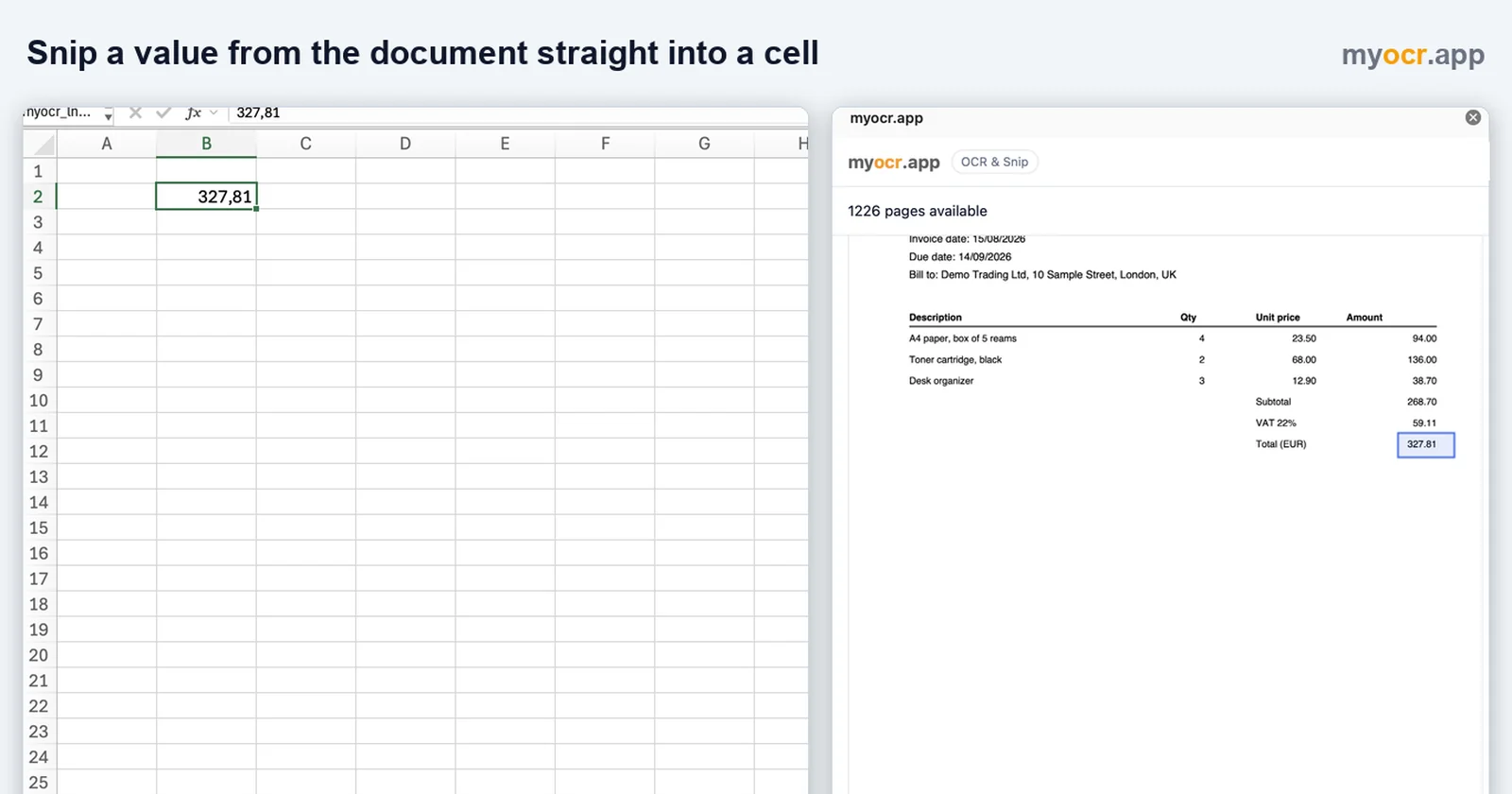1512x794 pixels.
Task: Select column A header
Action: pos(107,144)
